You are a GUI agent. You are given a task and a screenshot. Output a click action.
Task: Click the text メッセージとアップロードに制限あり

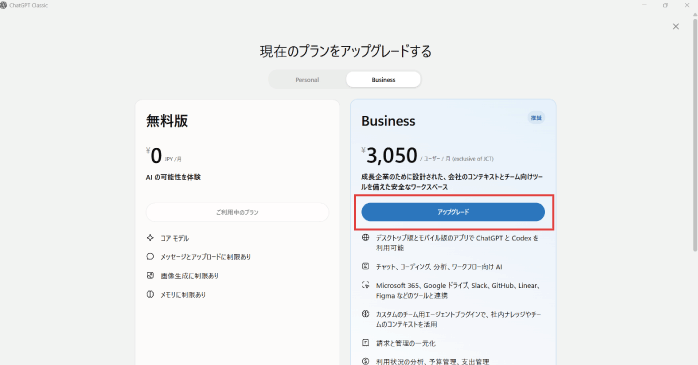click(206, 257)
